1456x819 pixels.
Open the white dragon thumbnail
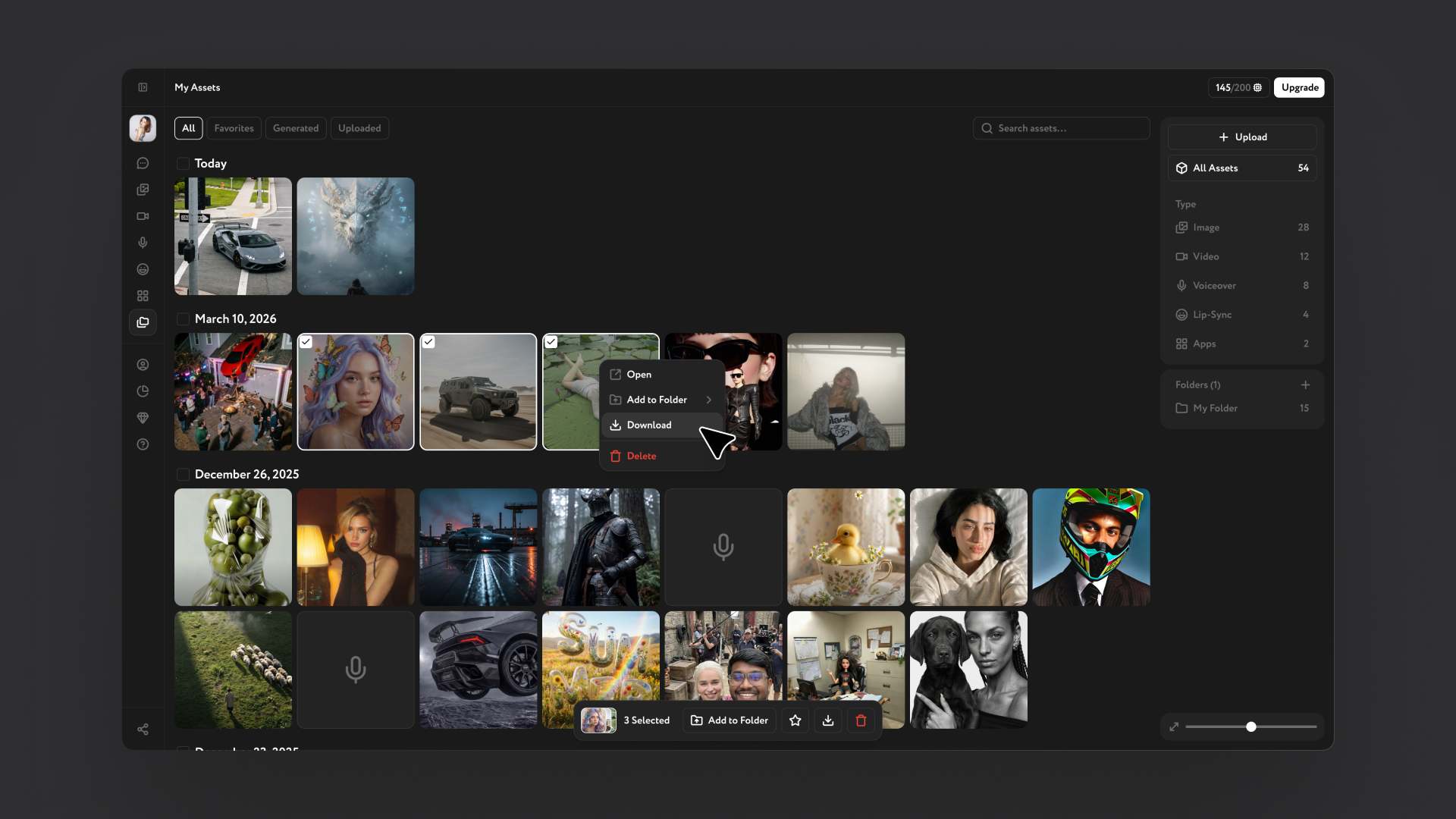click(x=356, y=237)
